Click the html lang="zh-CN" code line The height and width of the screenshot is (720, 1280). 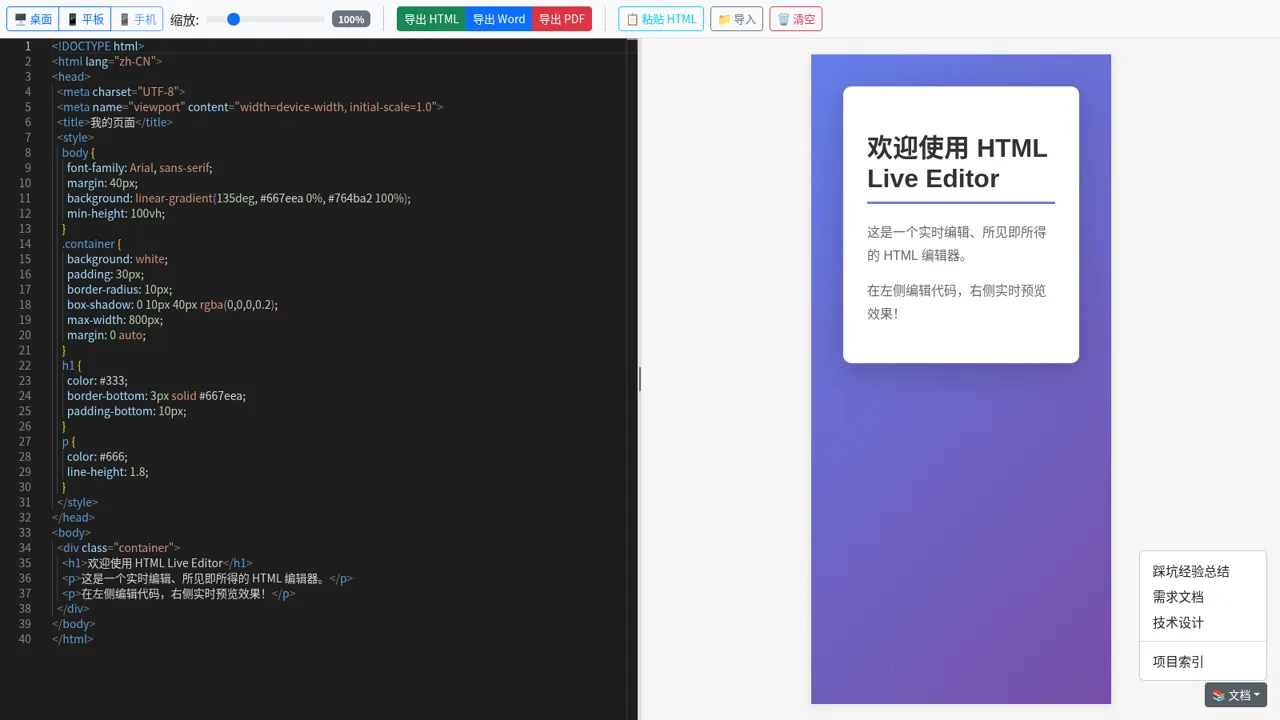click(x=107, y=61)
